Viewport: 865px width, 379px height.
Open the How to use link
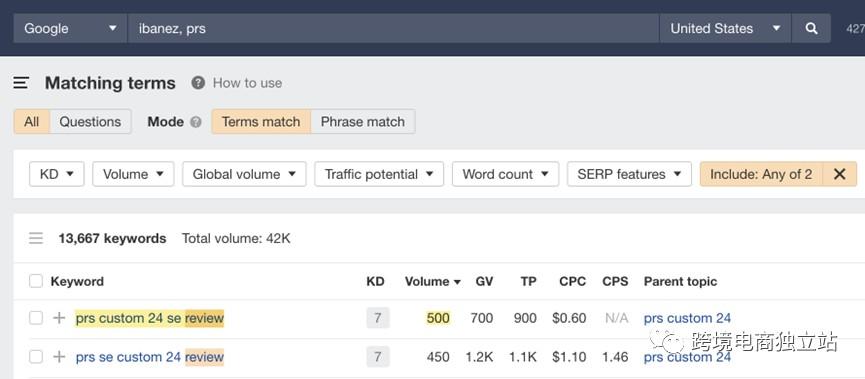click(247, 83)
